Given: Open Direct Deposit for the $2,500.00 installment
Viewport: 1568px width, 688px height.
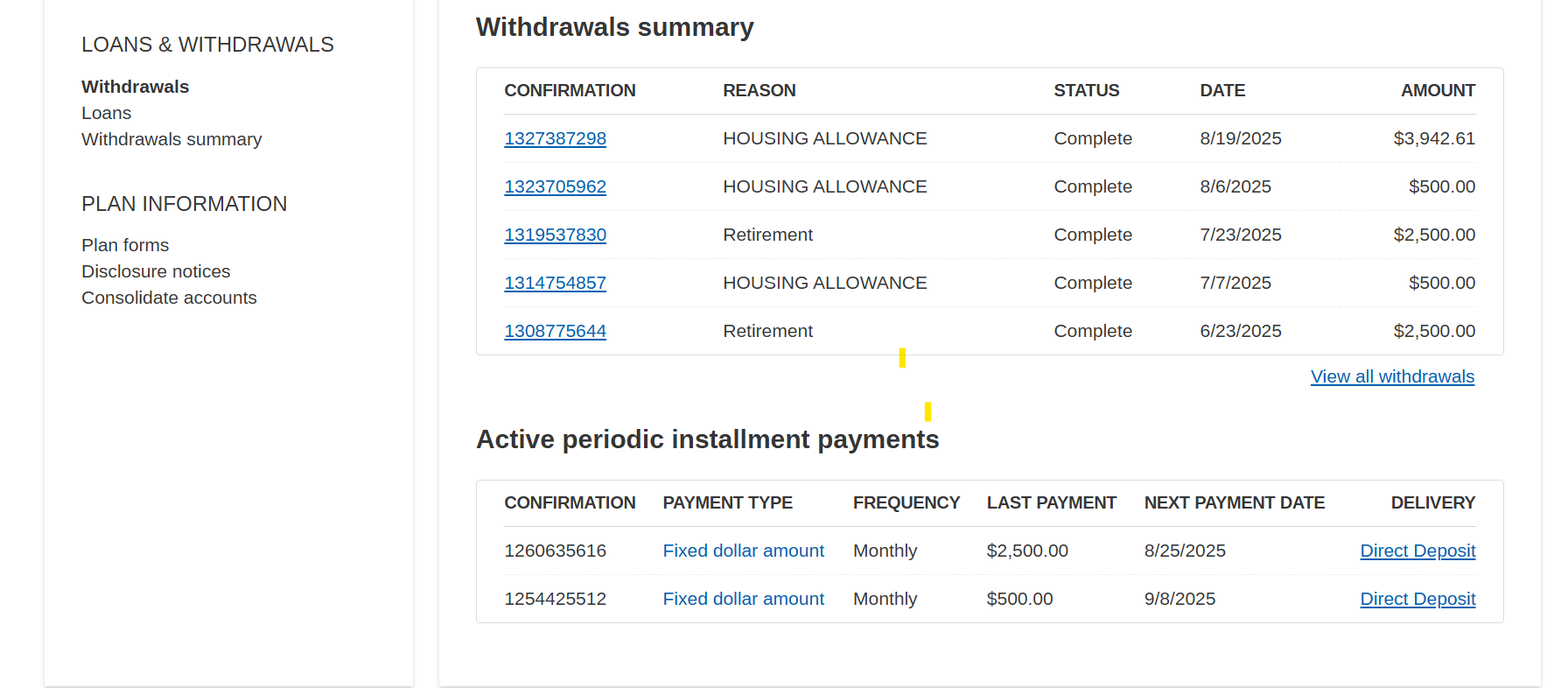Looking at the screenshot, I should tap(1417, 551).
